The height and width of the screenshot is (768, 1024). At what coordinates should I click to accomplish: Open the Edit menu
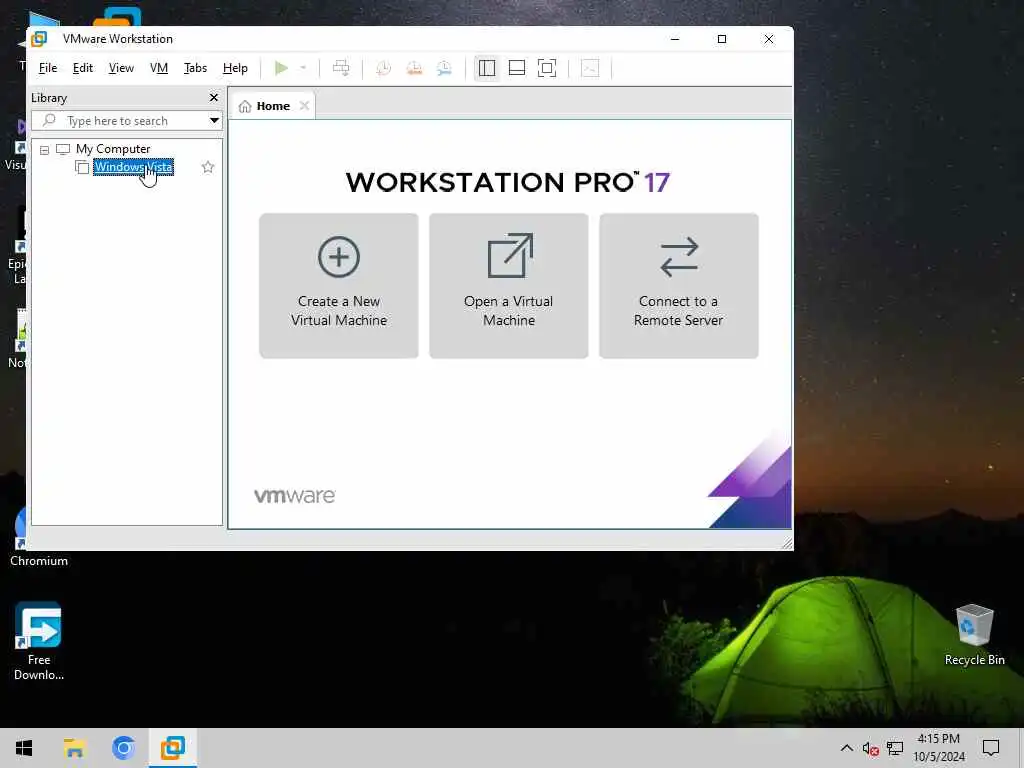coord(82,68)
